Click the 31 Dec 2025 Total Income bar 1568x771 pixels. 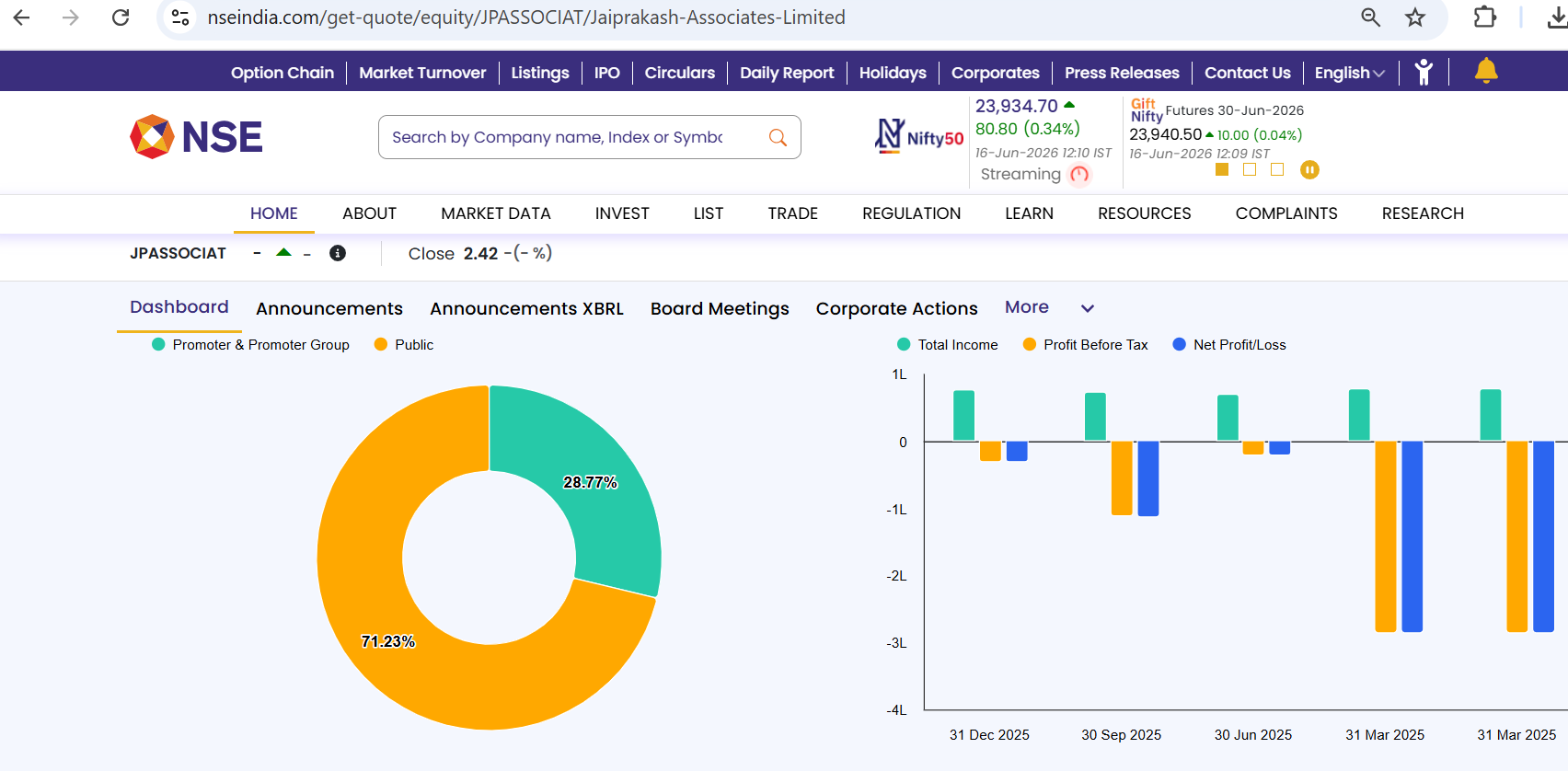pyautogui.click(x=963, y=416)
